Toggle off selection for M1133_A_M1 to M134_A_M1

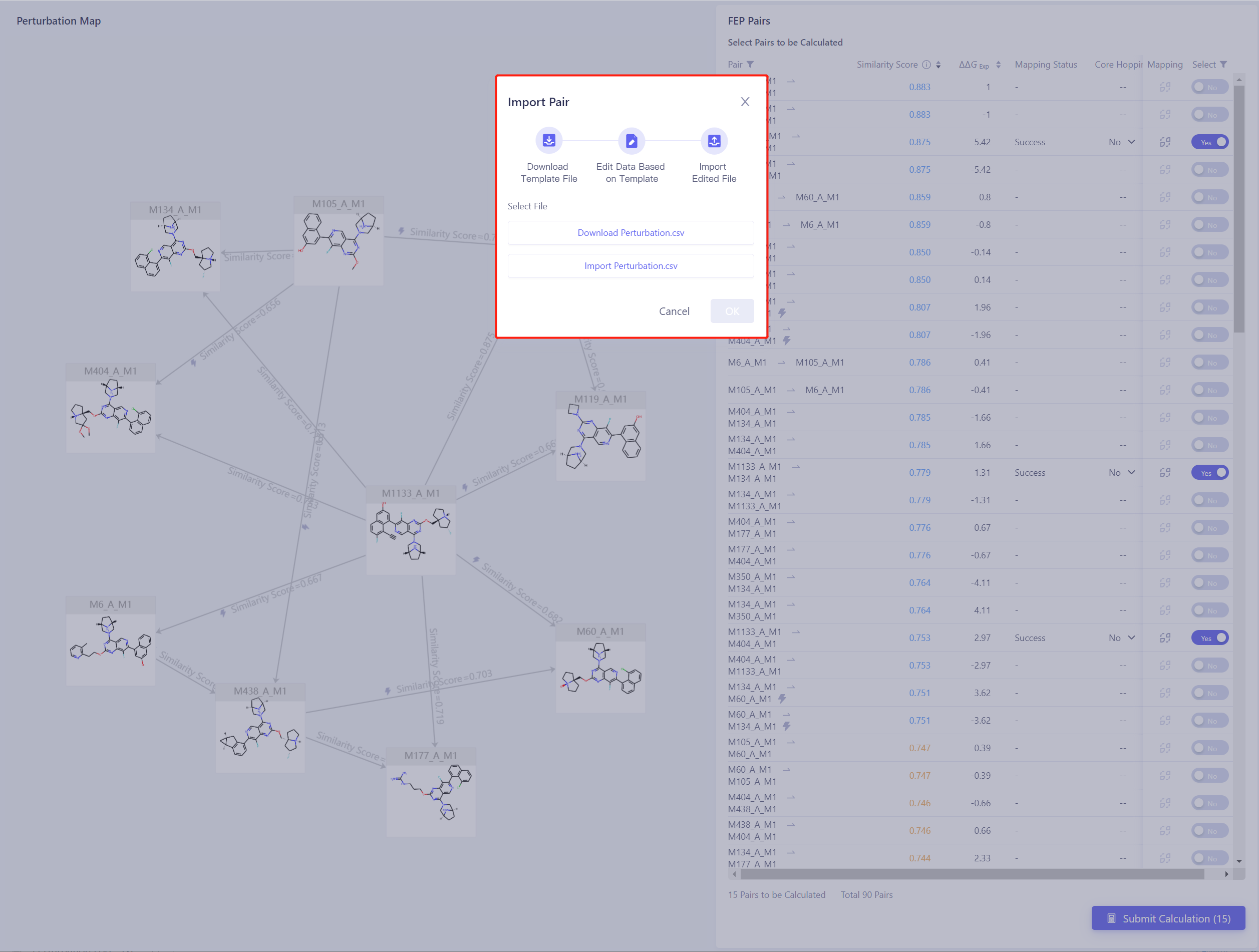[x=1209, y=473]
